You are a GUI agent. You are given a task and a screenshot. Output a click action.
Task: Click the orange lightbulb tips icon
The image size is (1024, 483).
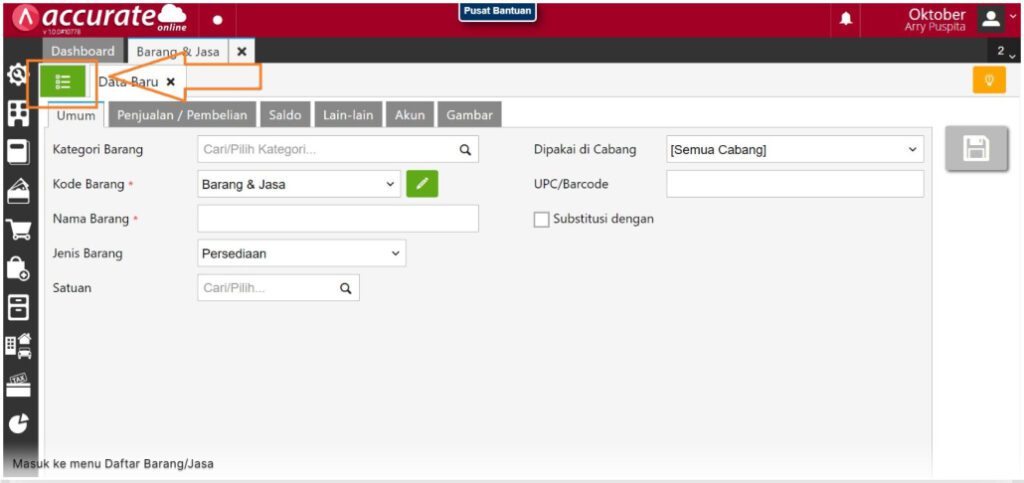[x=988, y=80]
